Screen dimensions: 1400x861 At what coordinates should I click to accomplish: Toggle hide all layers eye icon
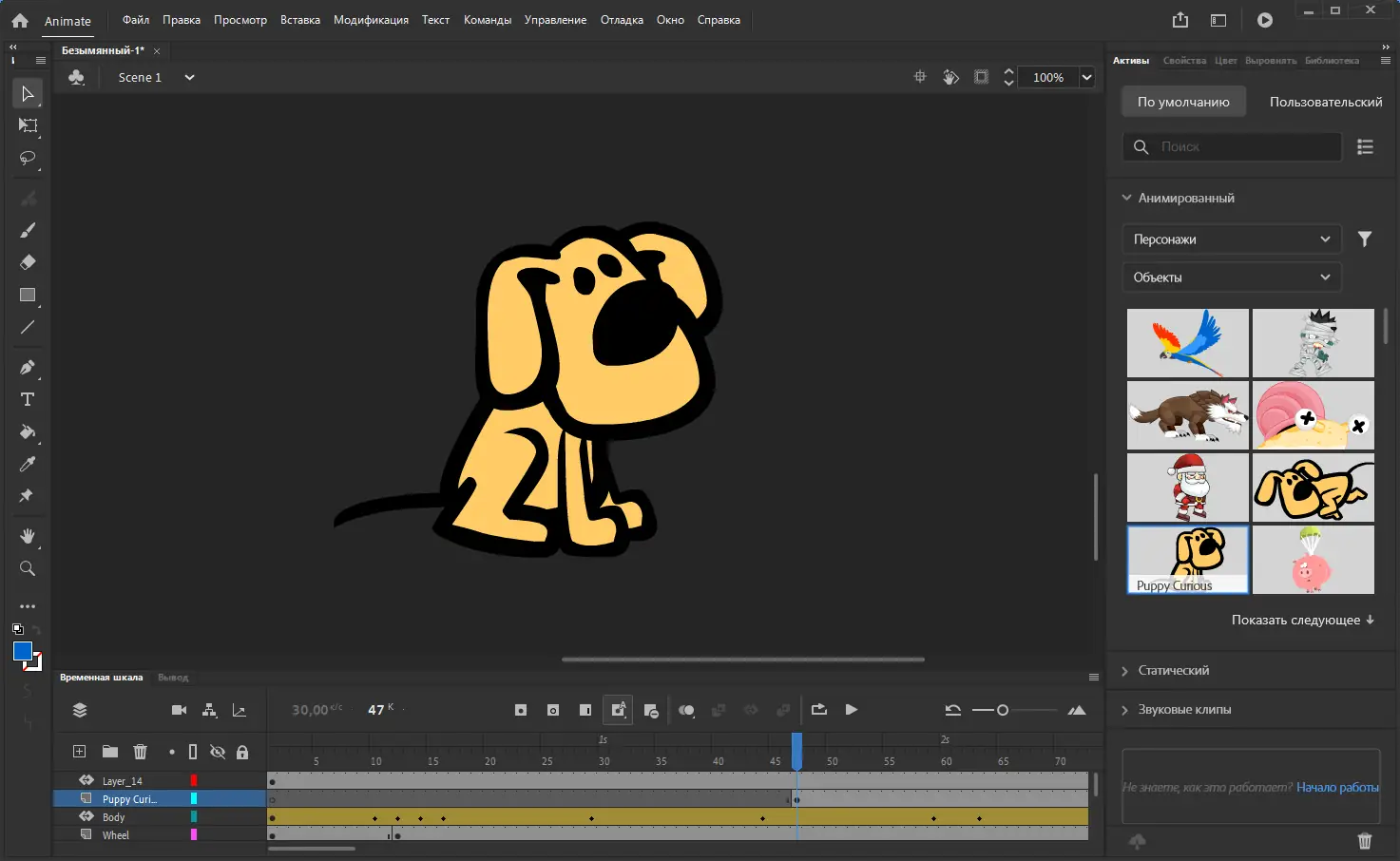click(218, 752)
